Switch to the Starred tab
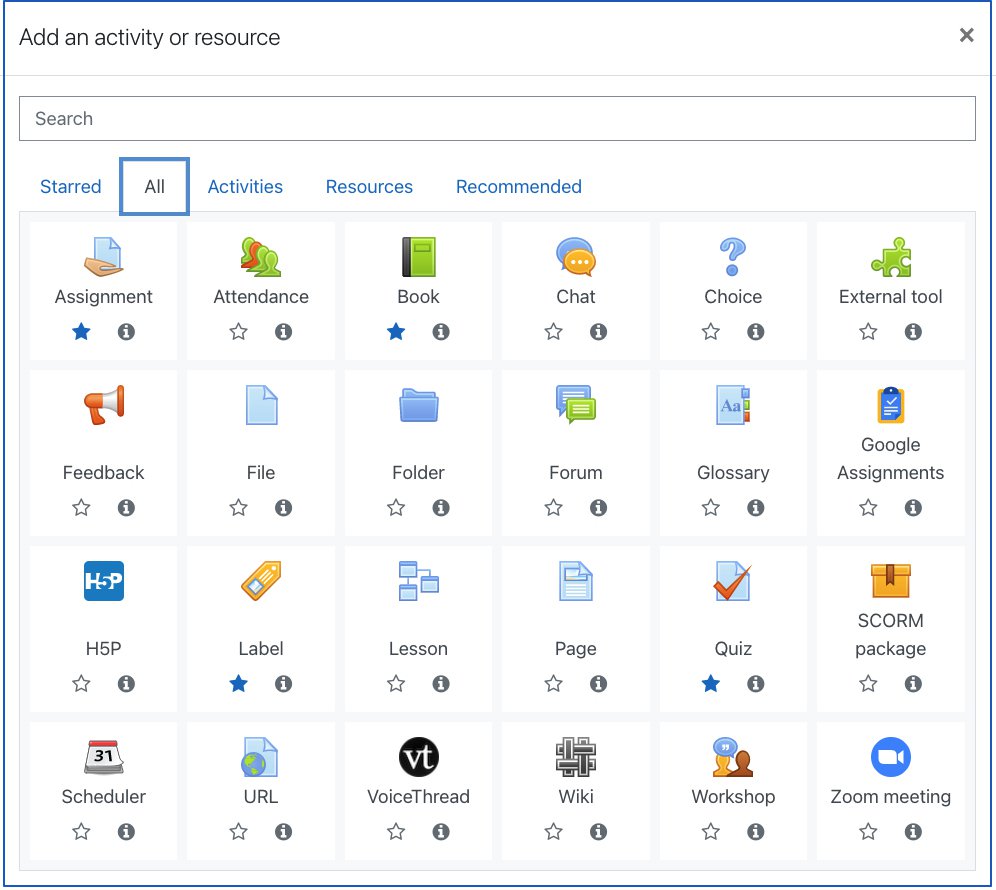Screen dimensions: 996x890 tap(71, 187)
